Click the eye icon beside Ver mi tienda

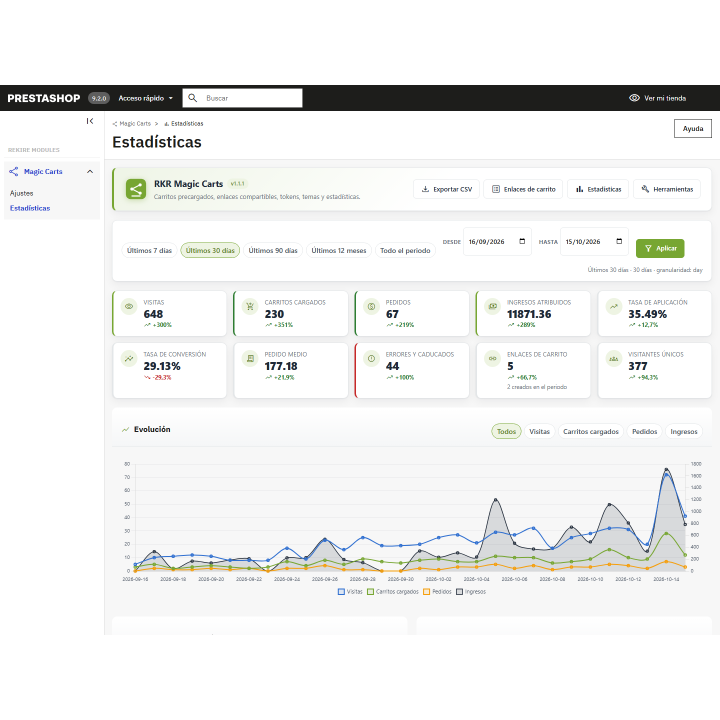tap(634, 98)
